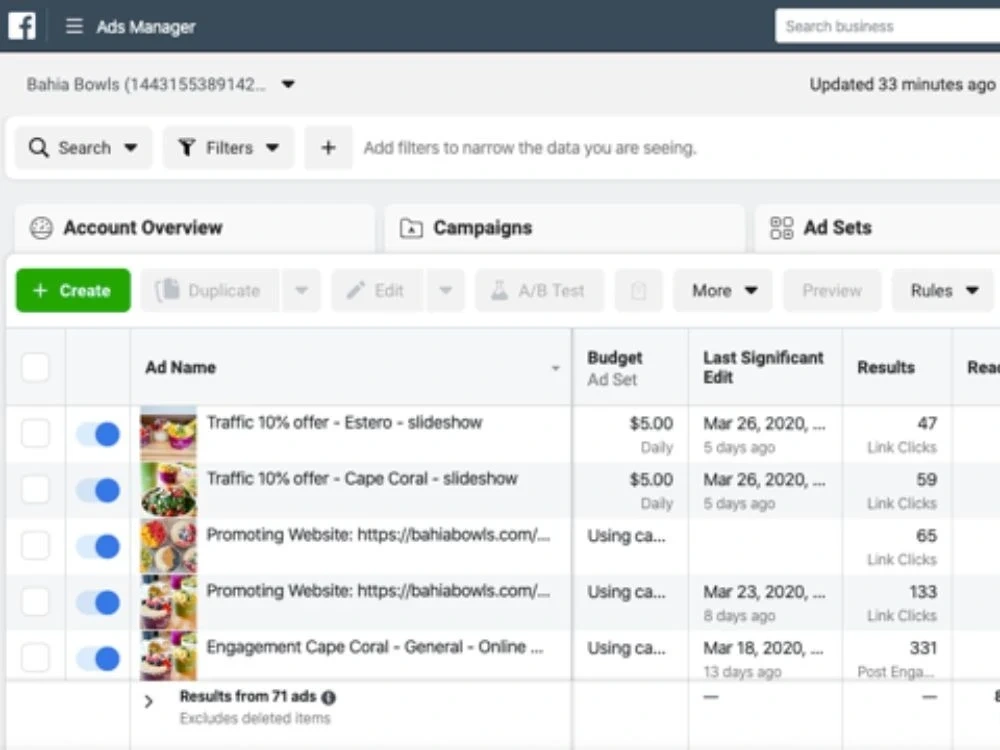Image resolution: width=1000 pixels, height=750 pixels.
Task: Open ad 'Traffic 10% offer - Estero - slideshow'
Action: [344, 423]
